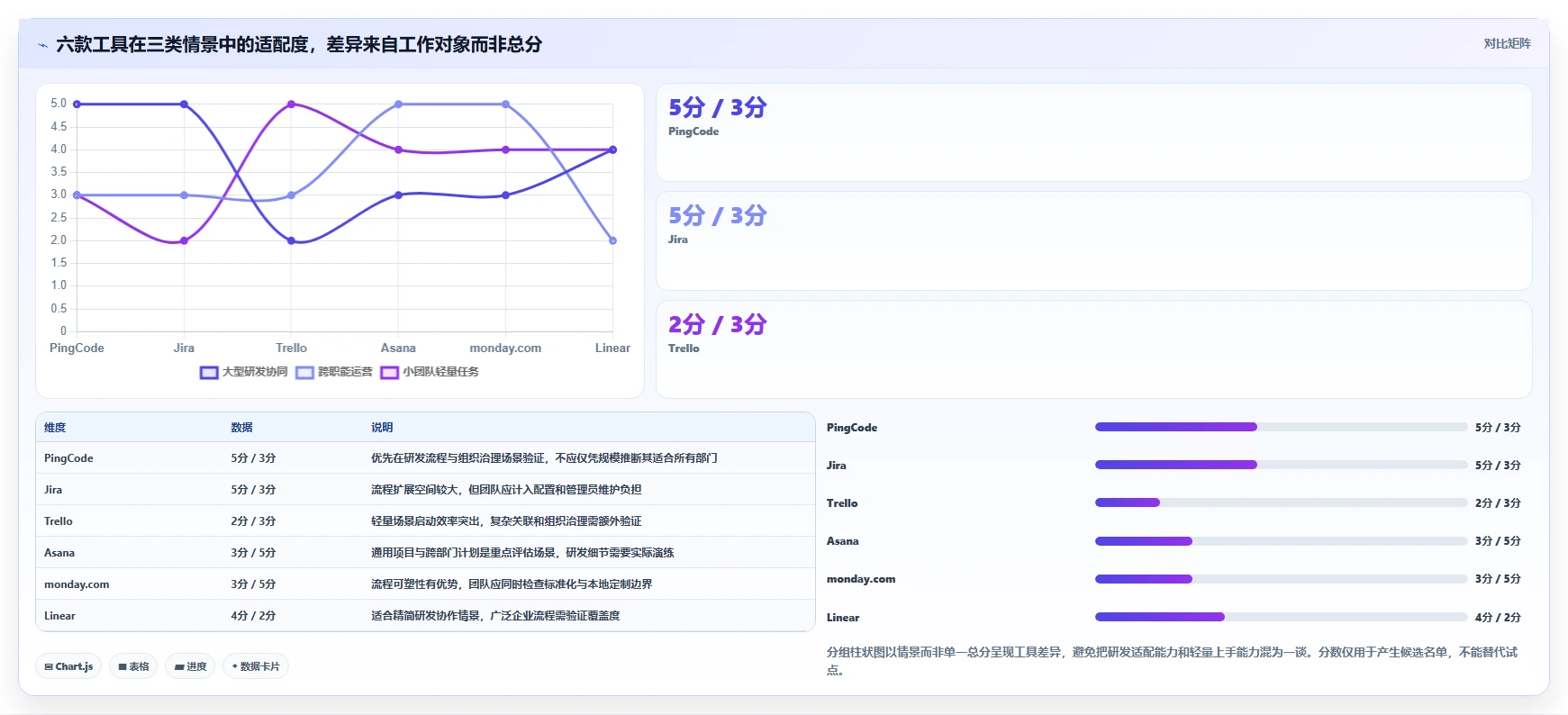
Task: Select the Jira 5分 / 3分 data card
Action: [1093, 240]
